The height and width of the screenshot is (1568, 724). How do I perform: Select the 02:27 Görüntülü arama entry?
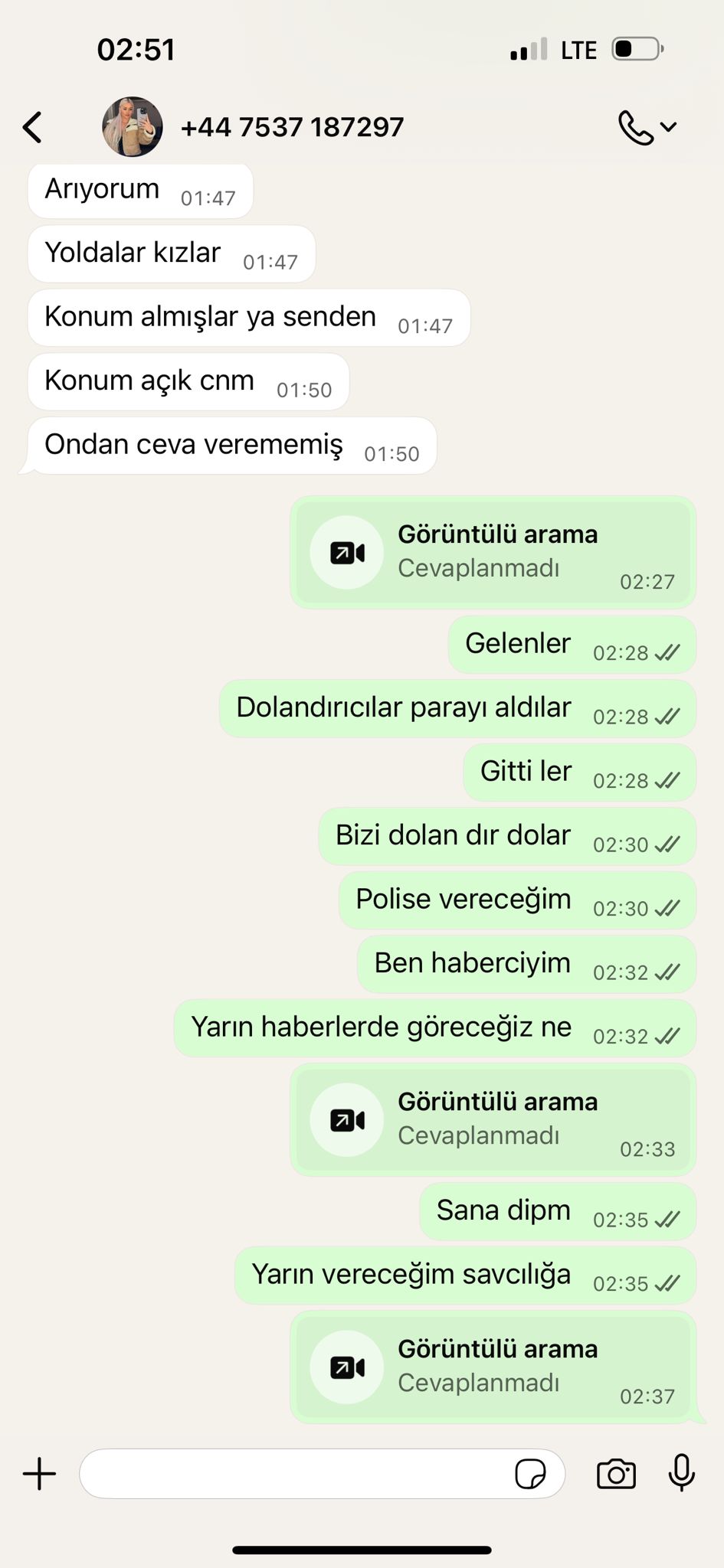(493, 552)
